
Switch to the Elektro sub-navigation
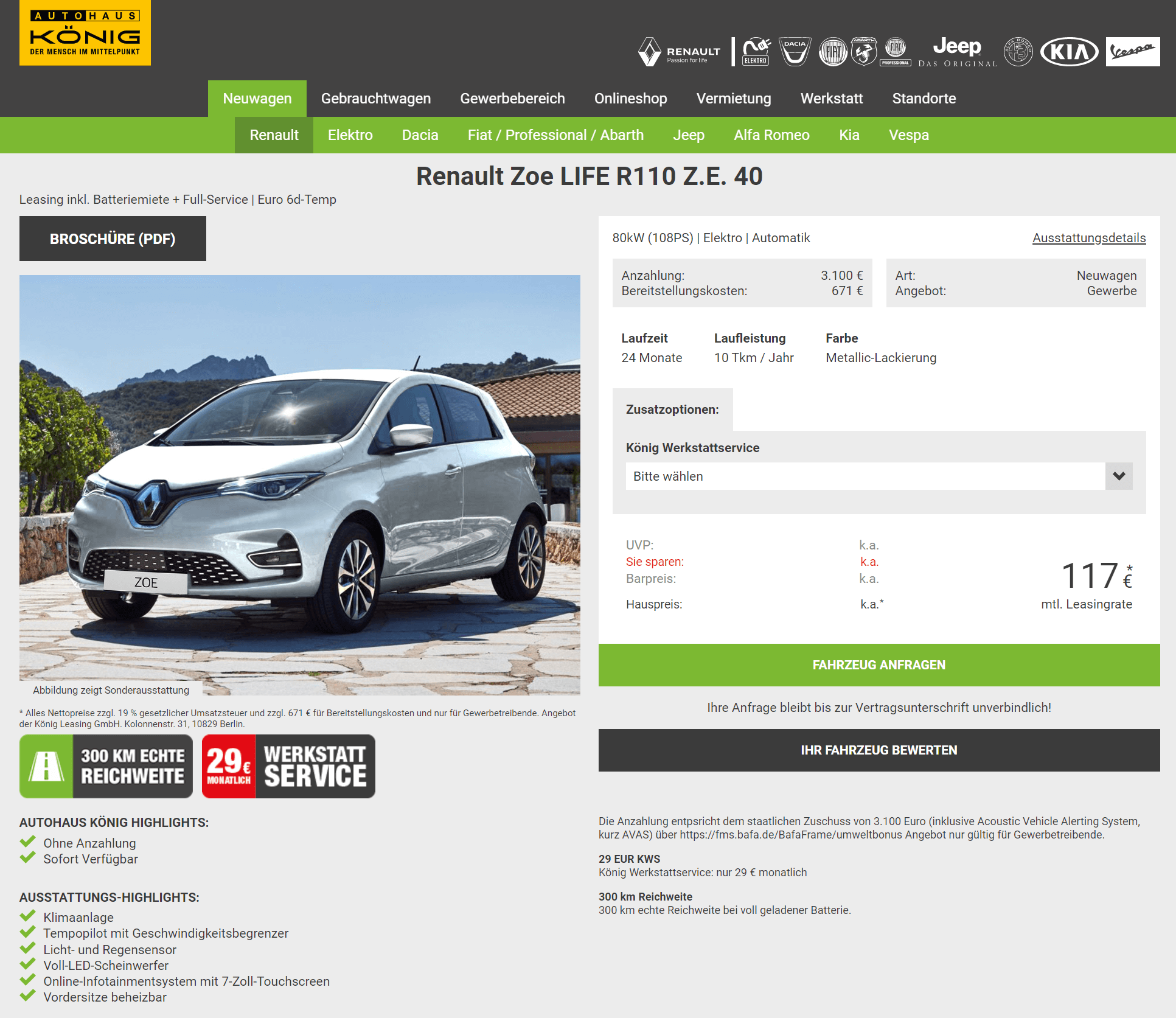pos(350,135)
